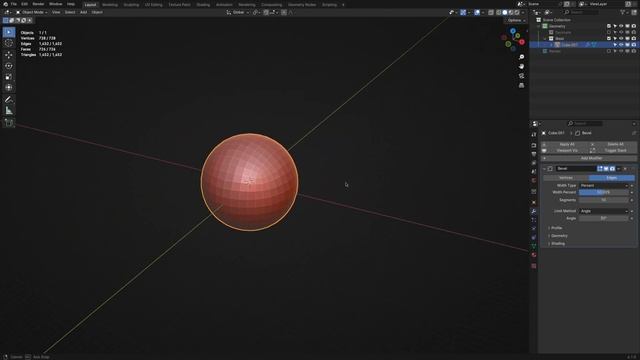Switch to the Geometry Nodes workspace tab

[302, 4]
